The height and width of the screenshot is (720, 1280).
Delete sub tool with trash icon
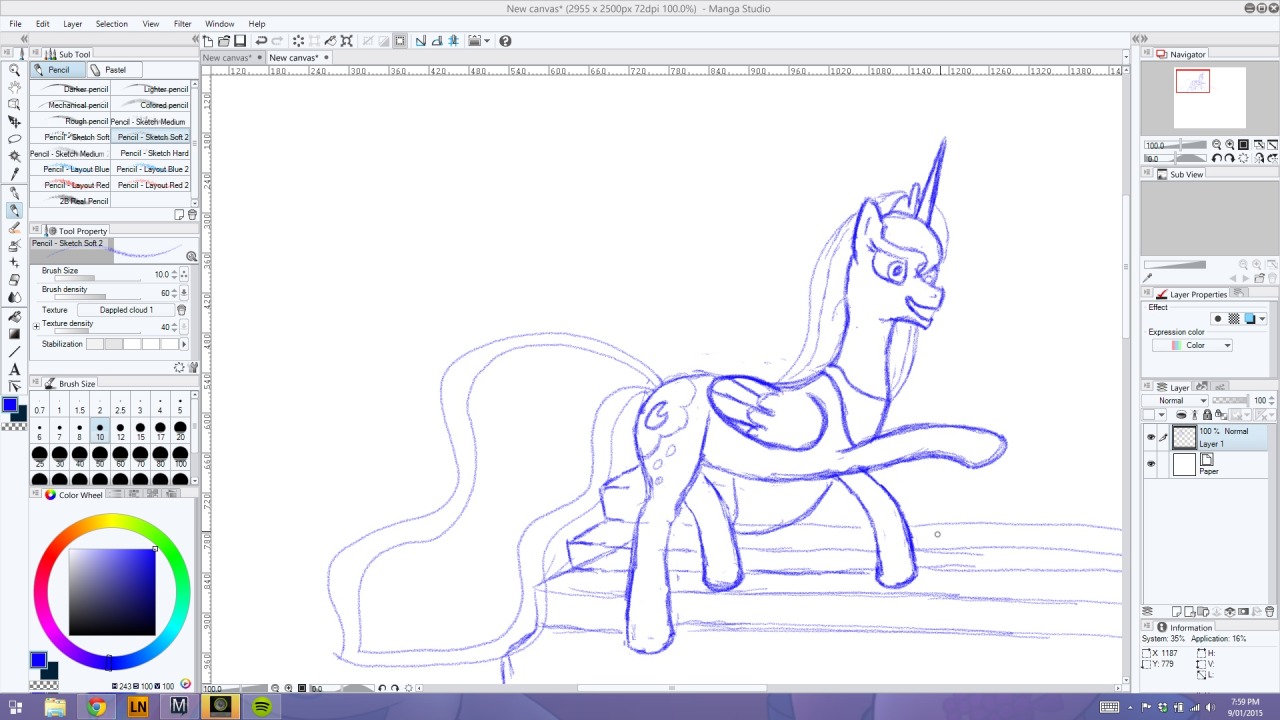[192, 215]
